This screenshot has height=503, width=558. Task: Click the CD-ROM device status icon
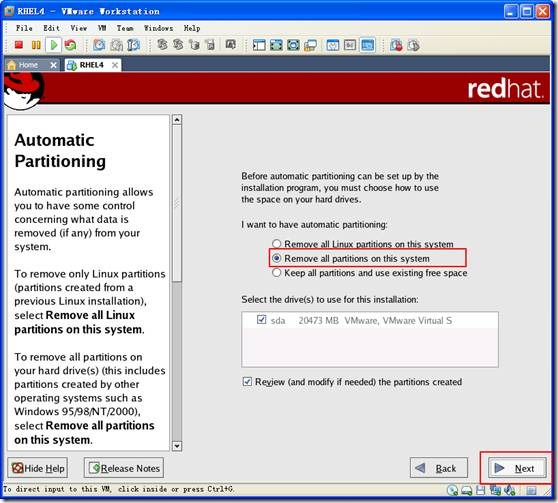pos(452,491)
